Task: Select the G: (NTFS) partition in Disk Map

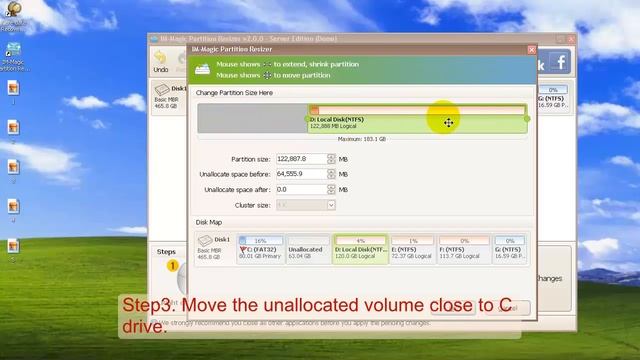Action: tap(510, 249)
